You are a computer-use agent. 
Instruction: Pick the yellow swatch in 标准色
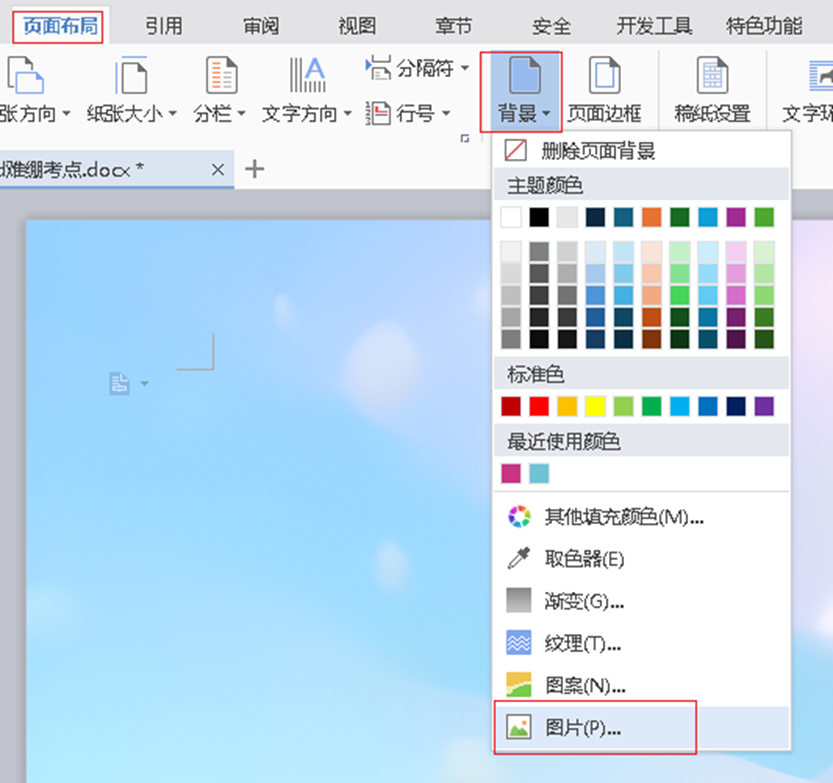click(x=595, y=407)
